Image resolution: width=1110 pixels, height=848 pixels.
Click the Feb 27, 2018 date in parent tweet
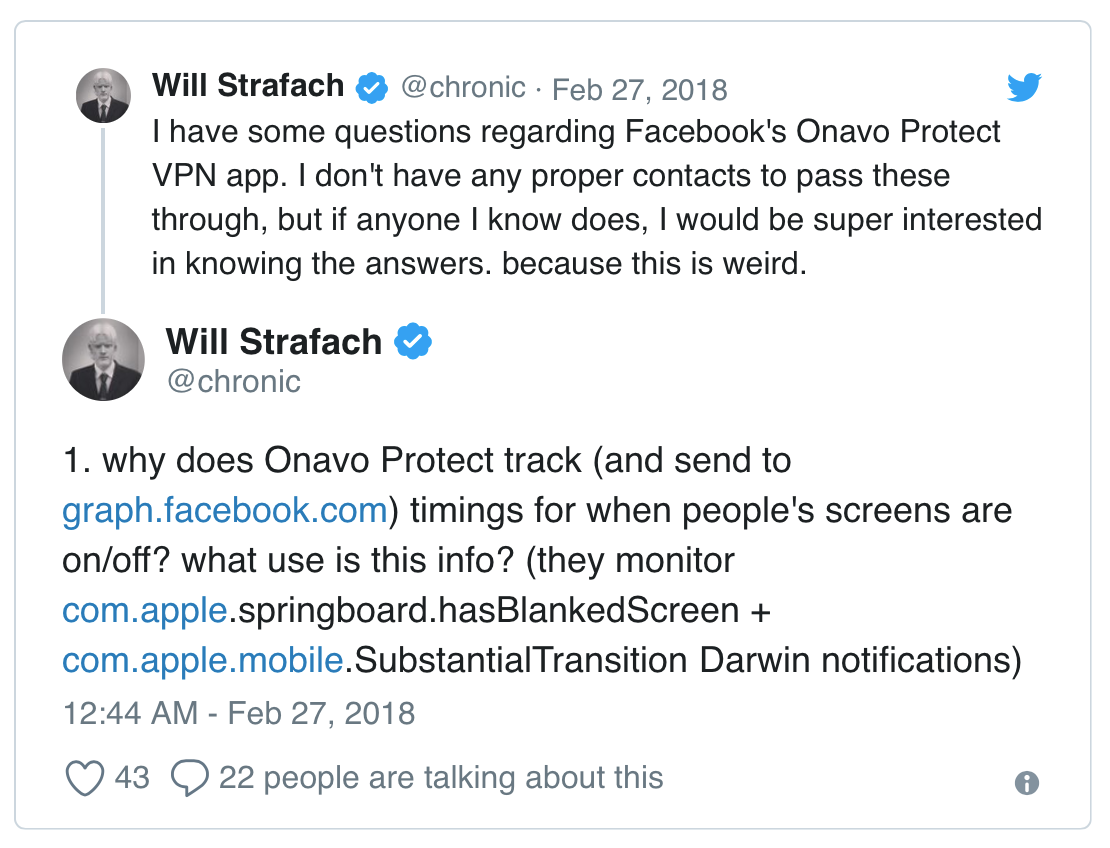640,89
